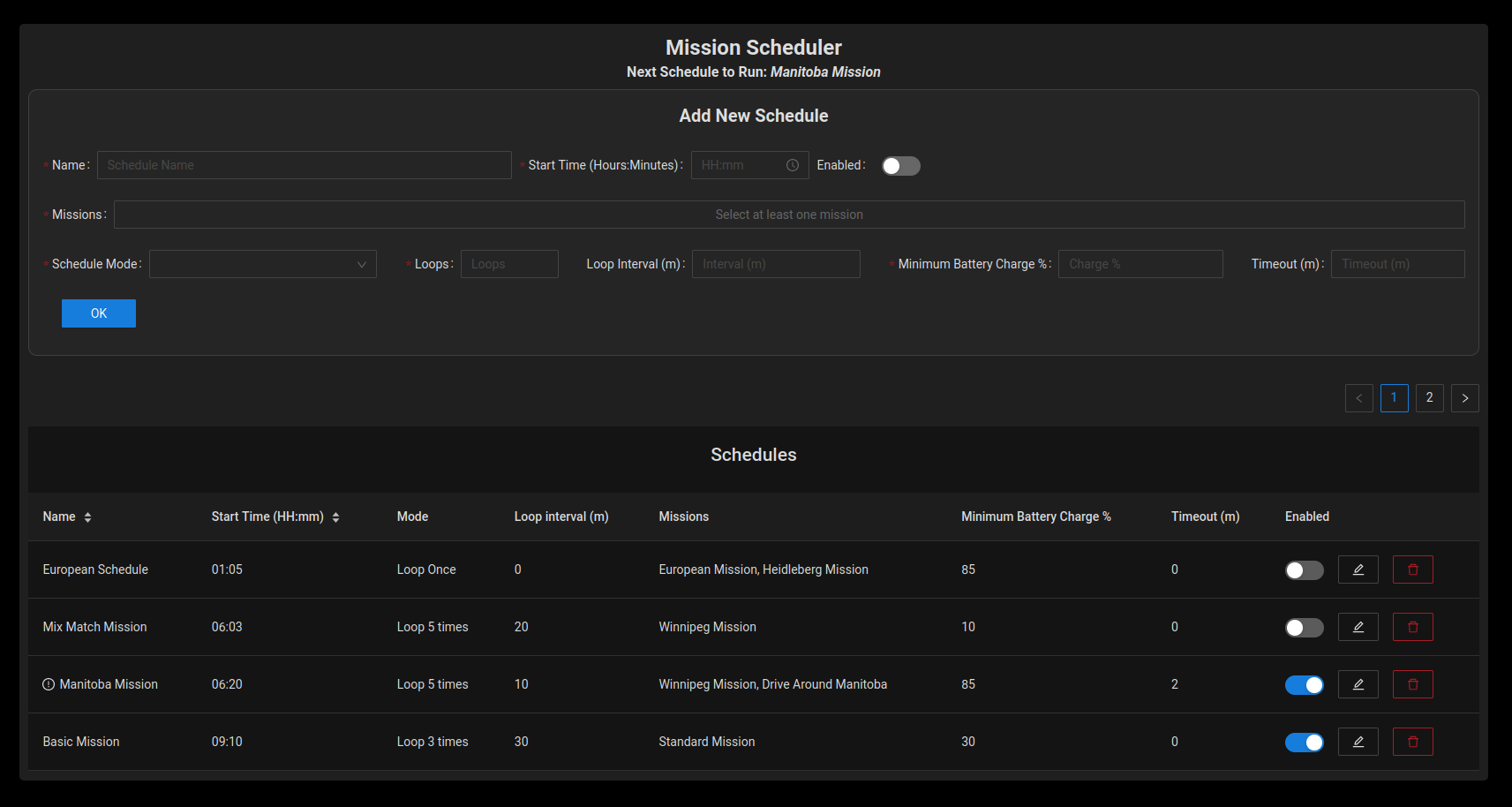Go to page 2 of schedules
The image size is (1512, 807).
click(x=1429, y=398)
